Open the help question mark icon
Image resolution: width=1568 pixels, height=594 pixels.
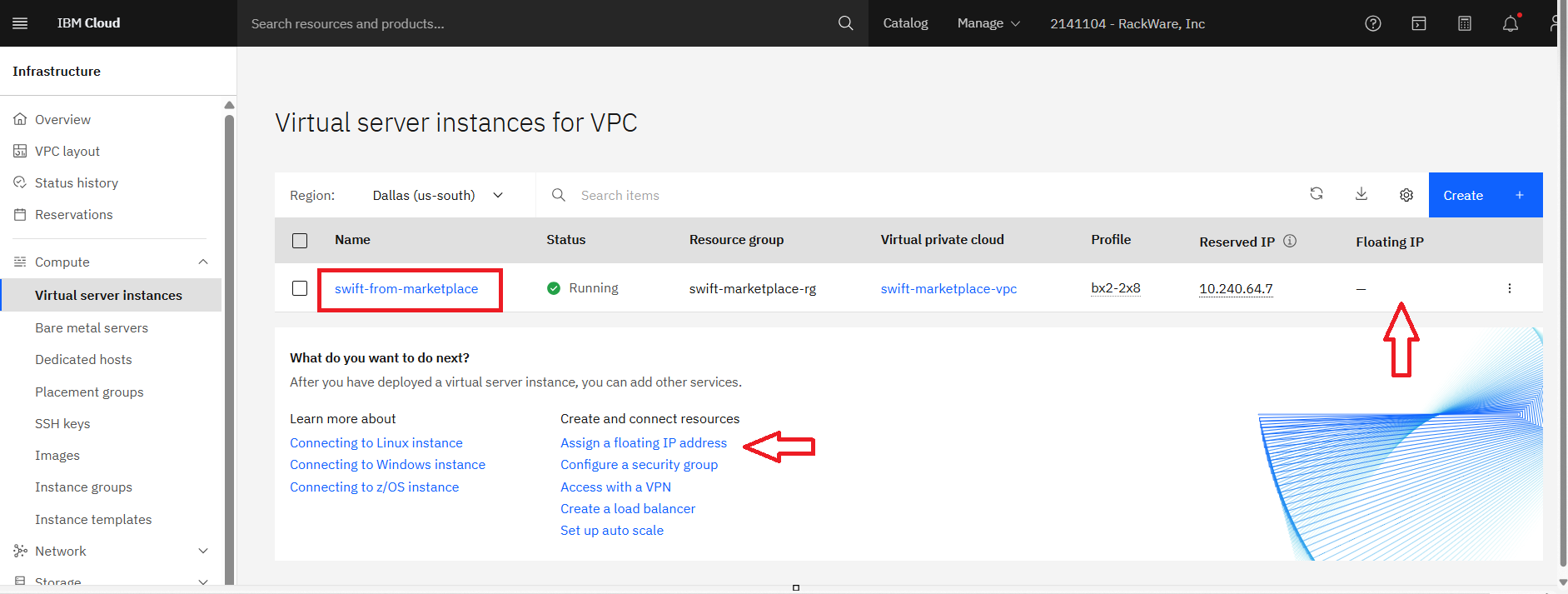tap(1373, 23)
